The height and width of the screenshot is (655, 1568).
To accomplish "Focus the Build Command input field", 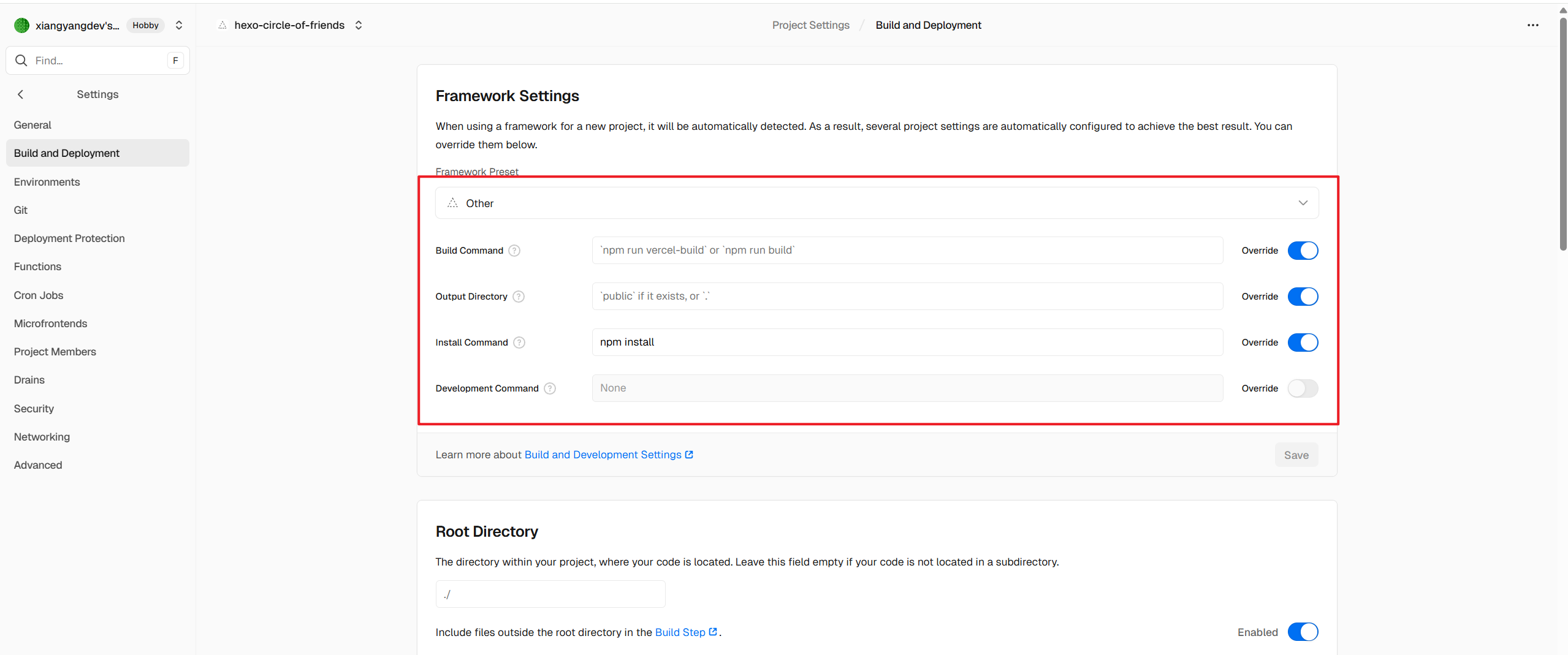I will tap(907, 251).
